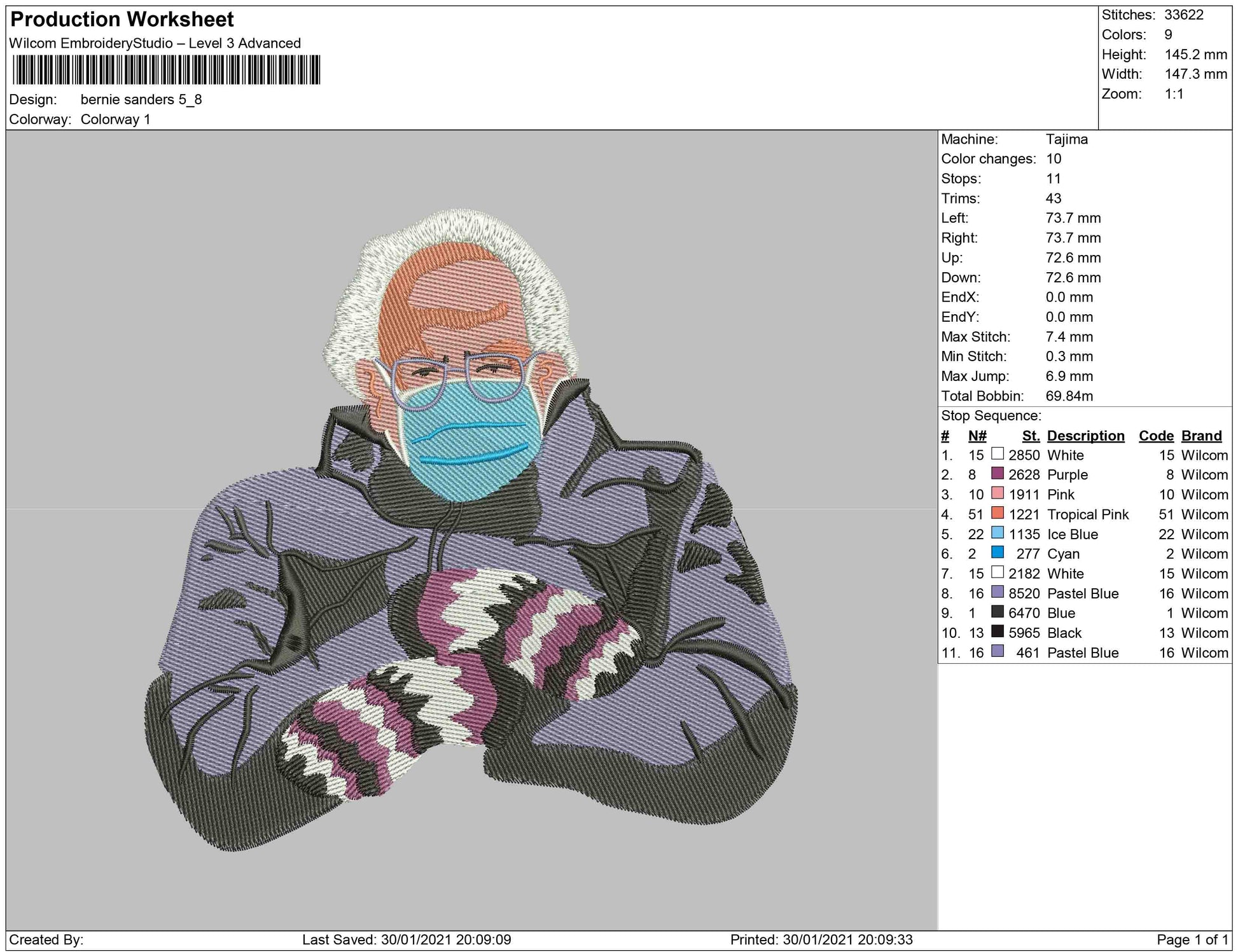Click the white swatch in stop 1
Image resolution: width=1238 pixels, height=952 pixels.
(x=997, y=454)
